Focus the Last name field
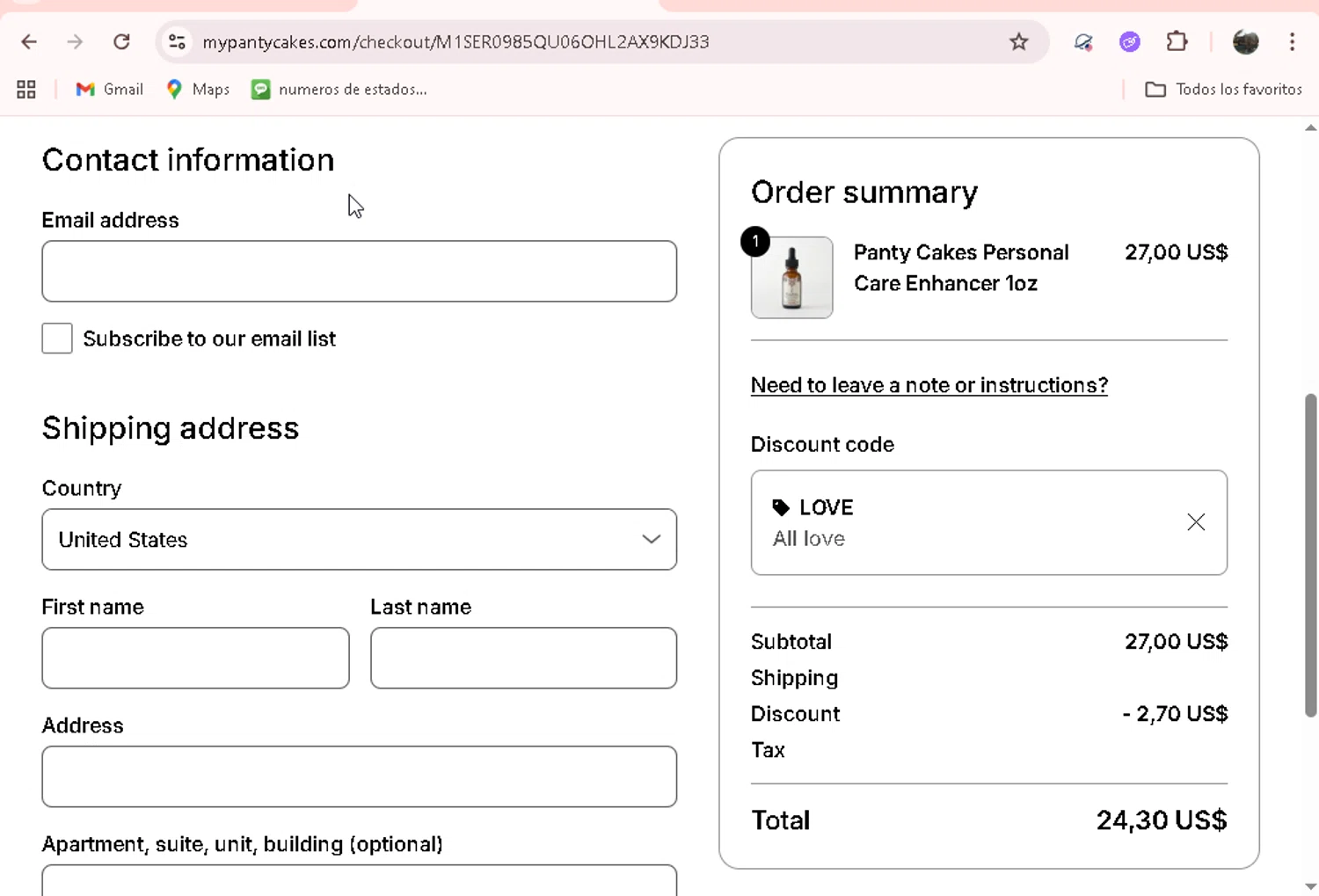The width and height of the screenshot is (1319, 896). click(x=523, y=658)
